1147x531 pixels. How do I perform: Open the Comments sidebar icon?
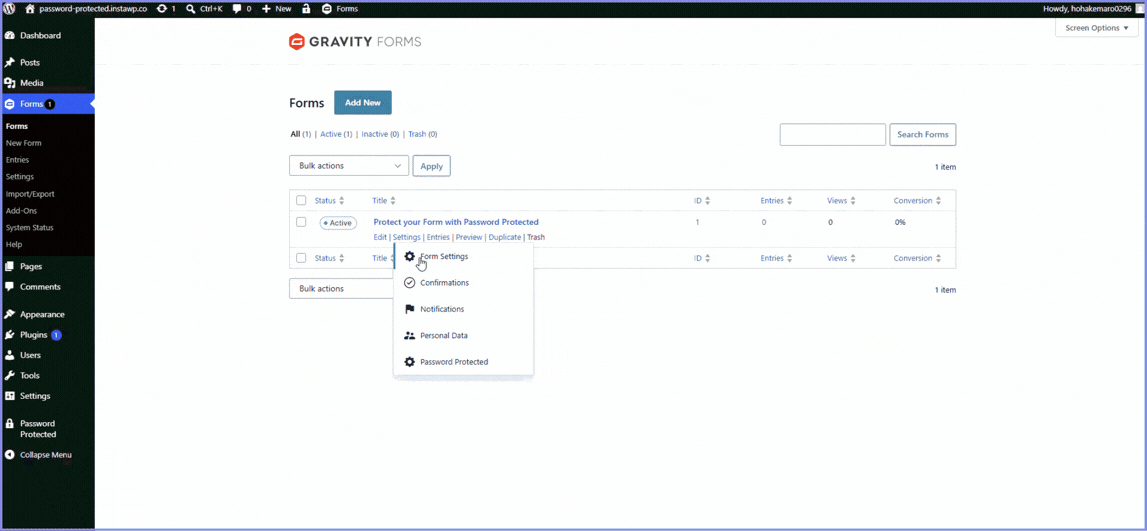[x=10, y=287]
